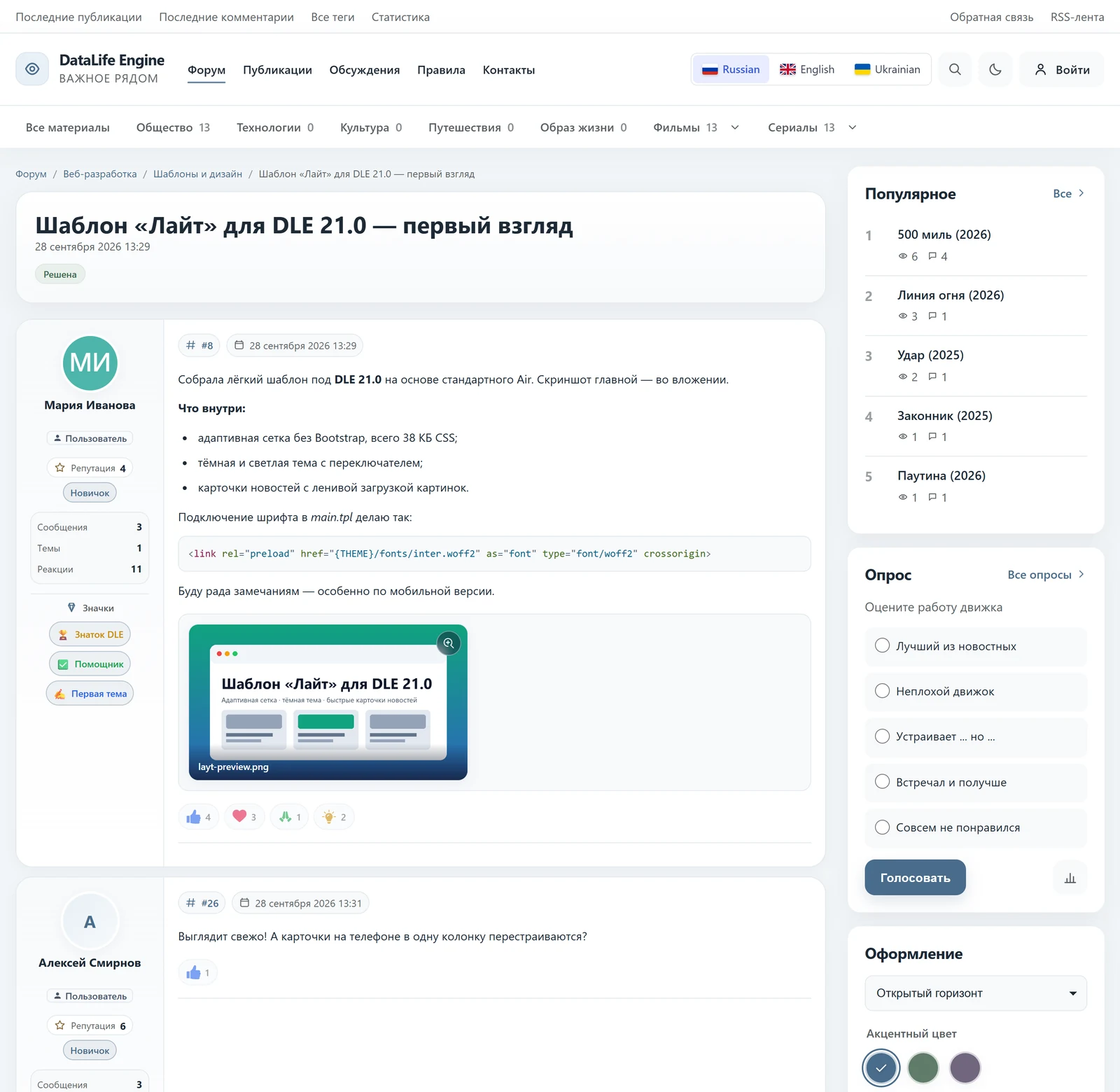Like Алексей Смирнов's post via thumbs-up

(198, 972)
